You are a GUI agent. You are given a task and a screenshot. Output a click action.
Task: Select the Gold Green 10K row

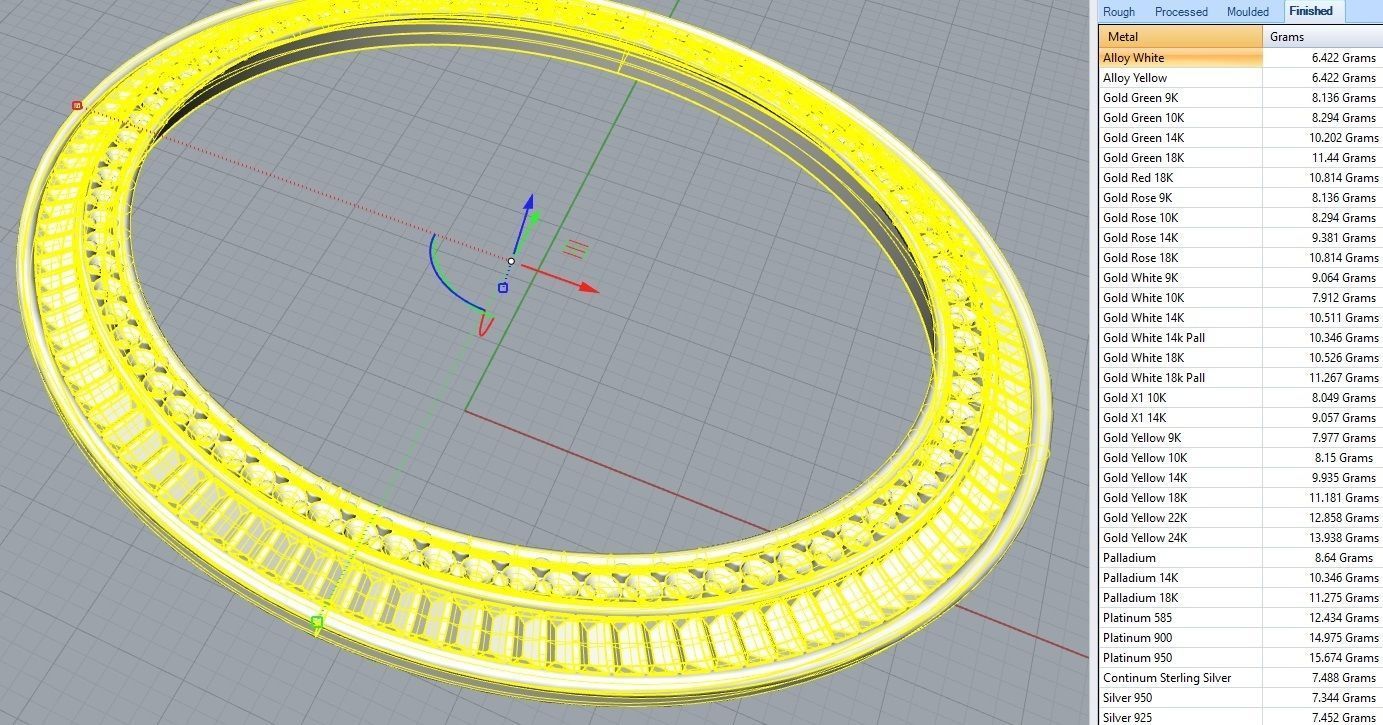point(1240,118)
